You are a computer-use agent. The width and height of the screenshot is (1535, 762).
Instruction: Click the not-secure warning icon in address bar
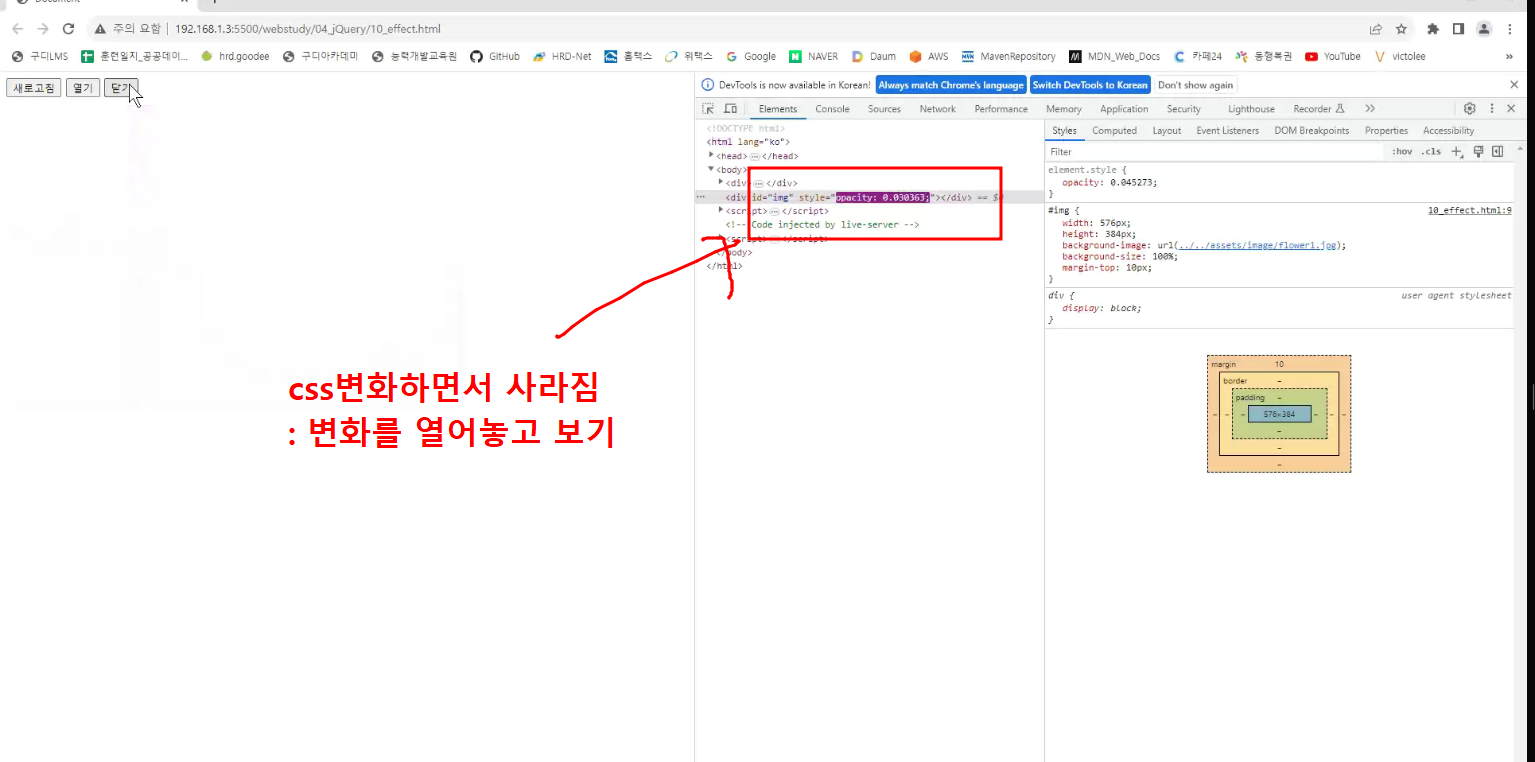101,29
